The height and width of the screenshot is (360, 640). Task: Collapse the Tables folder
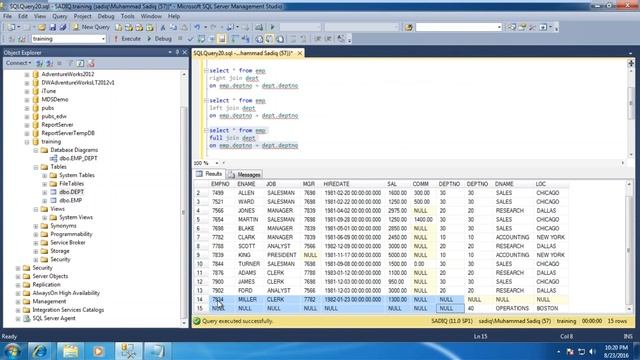pyautogui.click(x=36, y=167)
